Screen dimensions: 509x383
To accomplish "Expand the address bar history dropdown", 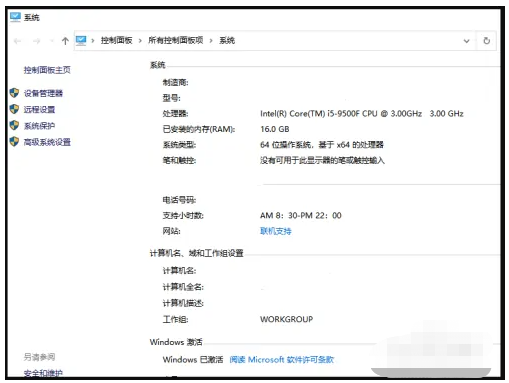I will tap(467, 41).
